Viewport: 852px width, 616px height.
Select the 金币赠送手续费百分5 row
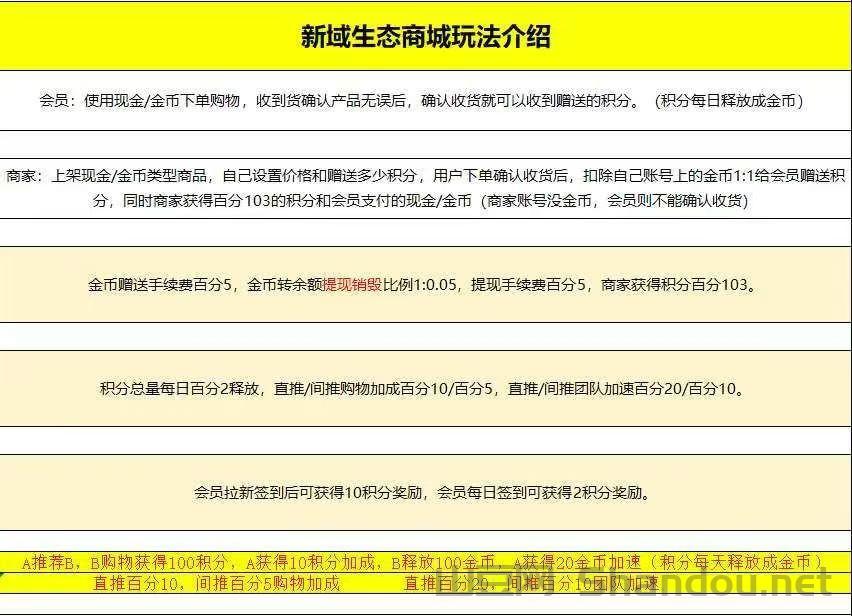(426, 283)
